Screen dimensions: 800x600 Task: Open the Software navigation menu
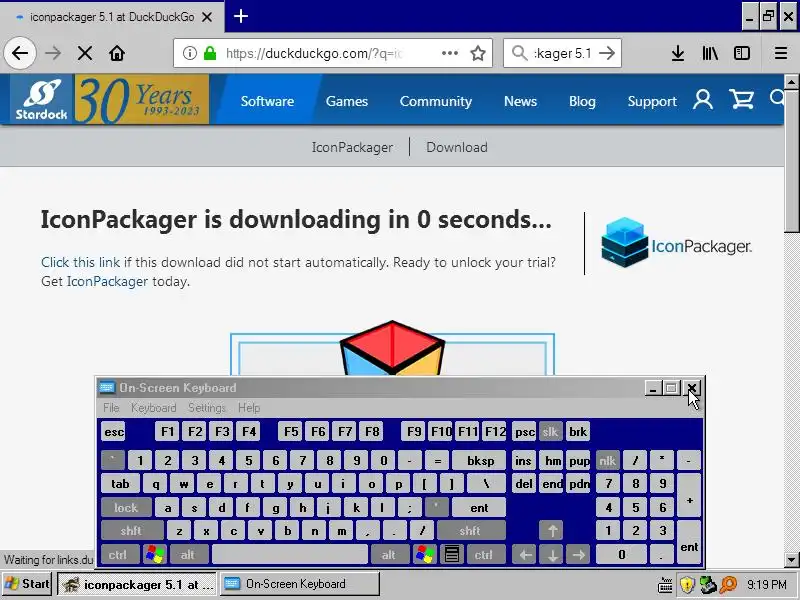(267, 101)
